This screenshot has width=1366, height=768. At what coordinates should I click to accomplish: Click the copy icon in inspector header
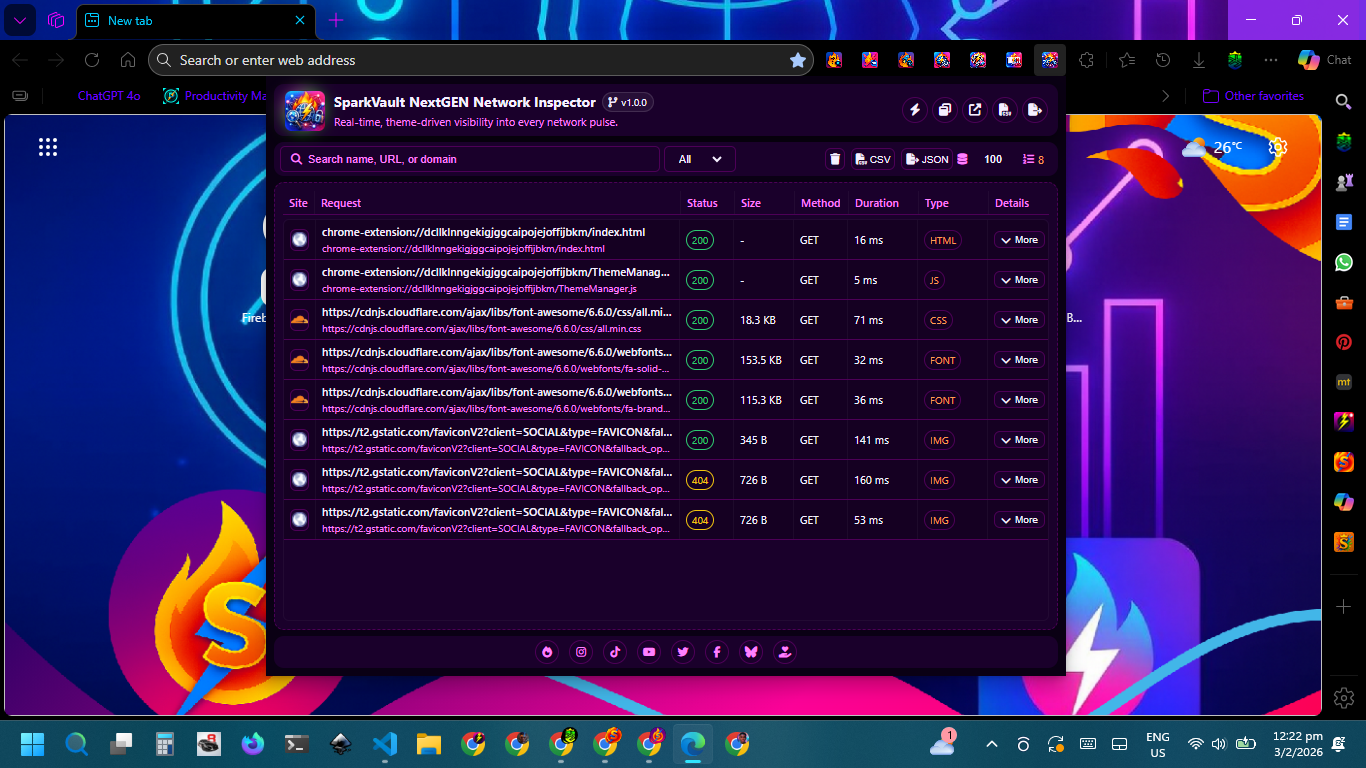[944, 110]
